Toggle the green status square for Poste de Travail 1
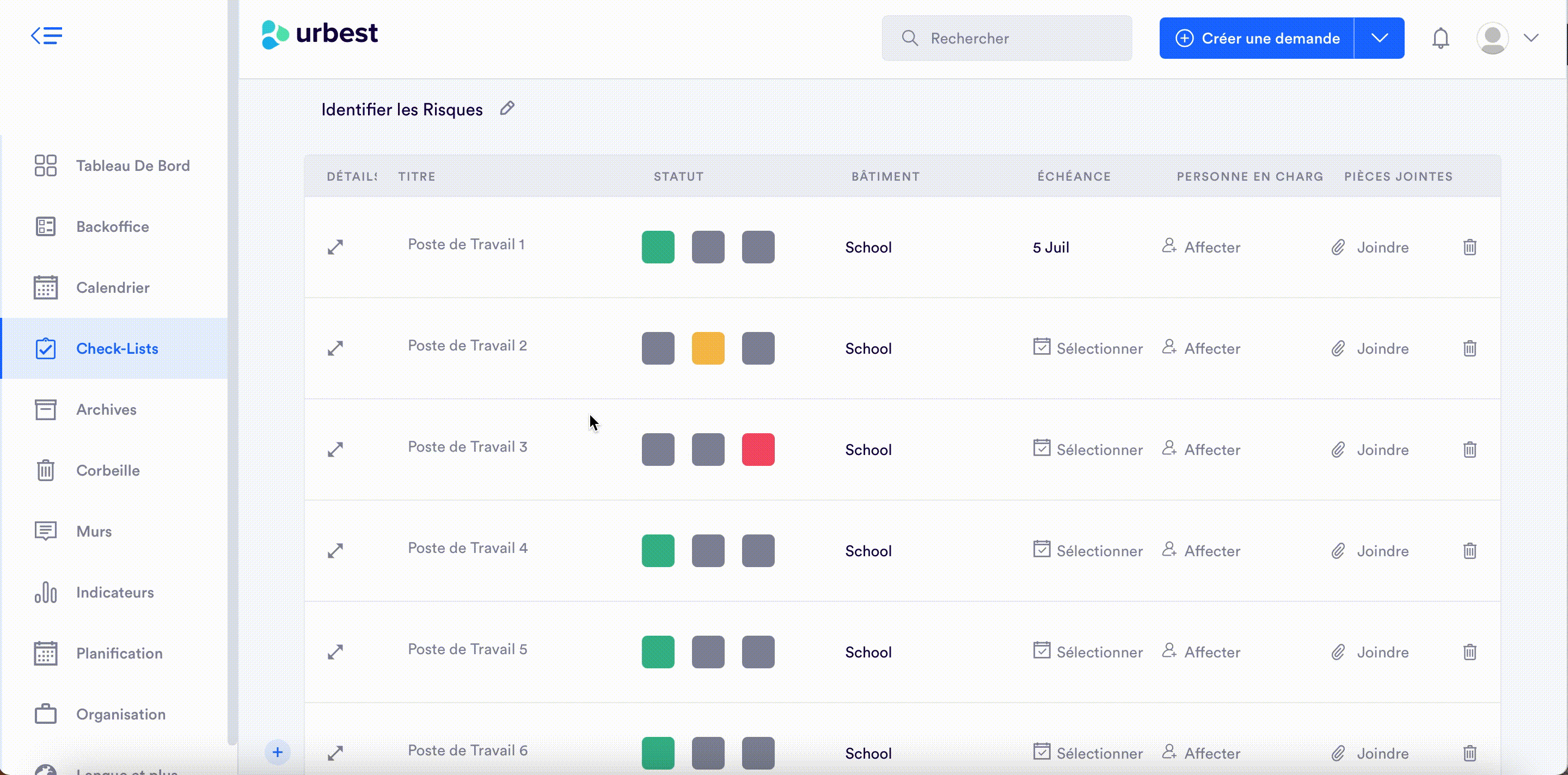Screen dimensions: 1568x775 657,247
